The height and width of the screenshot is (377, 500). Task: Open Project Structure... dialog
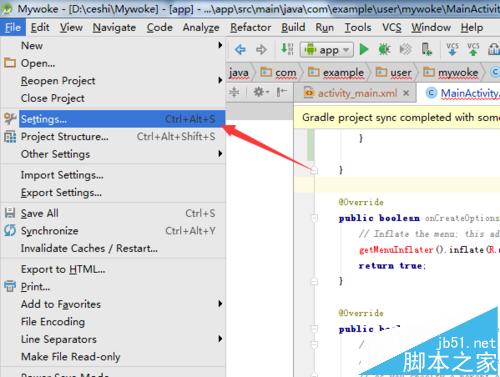coord(113,137)
